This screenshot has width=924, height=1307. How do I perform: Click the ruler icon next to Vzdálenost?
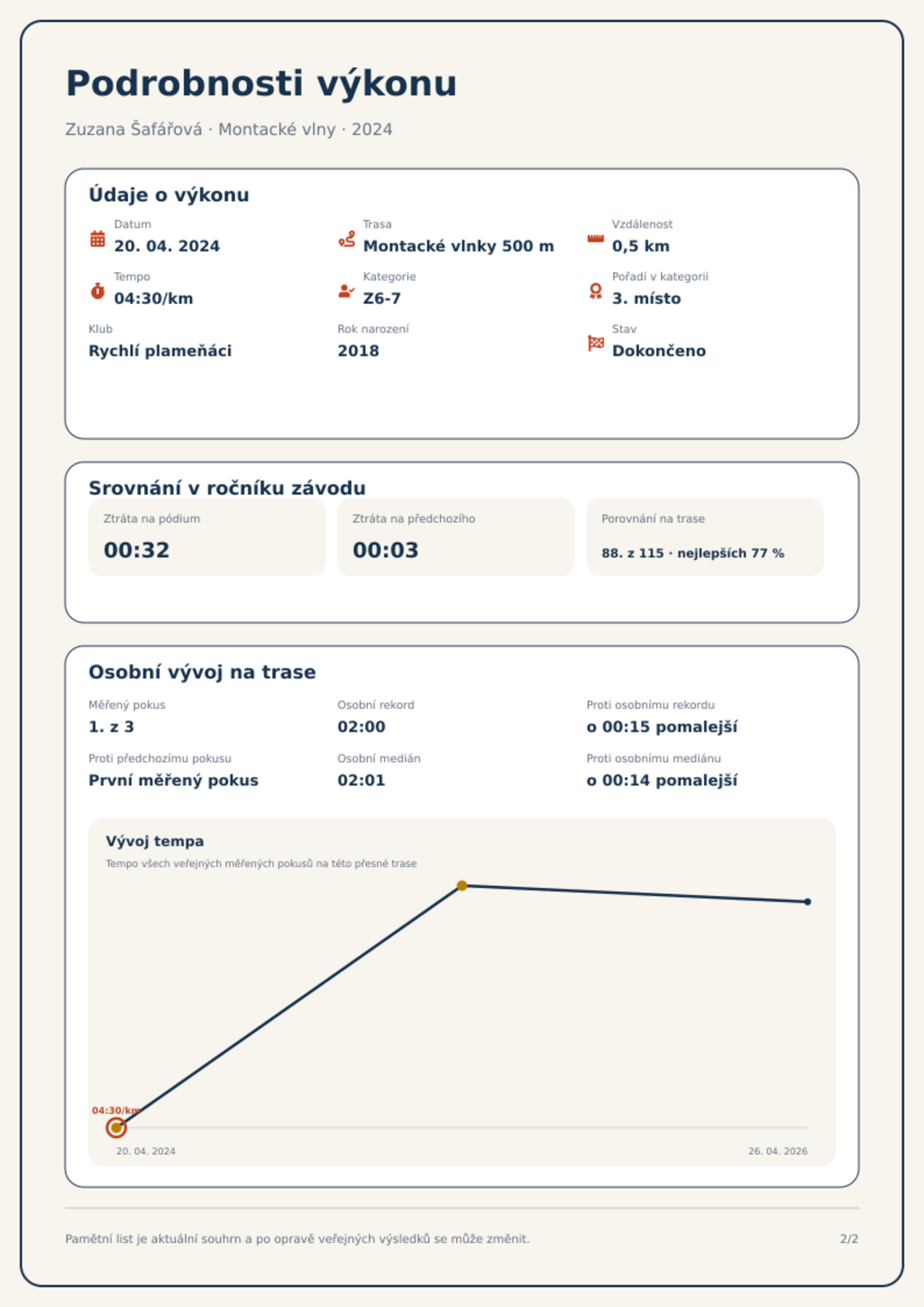point(595,239)
